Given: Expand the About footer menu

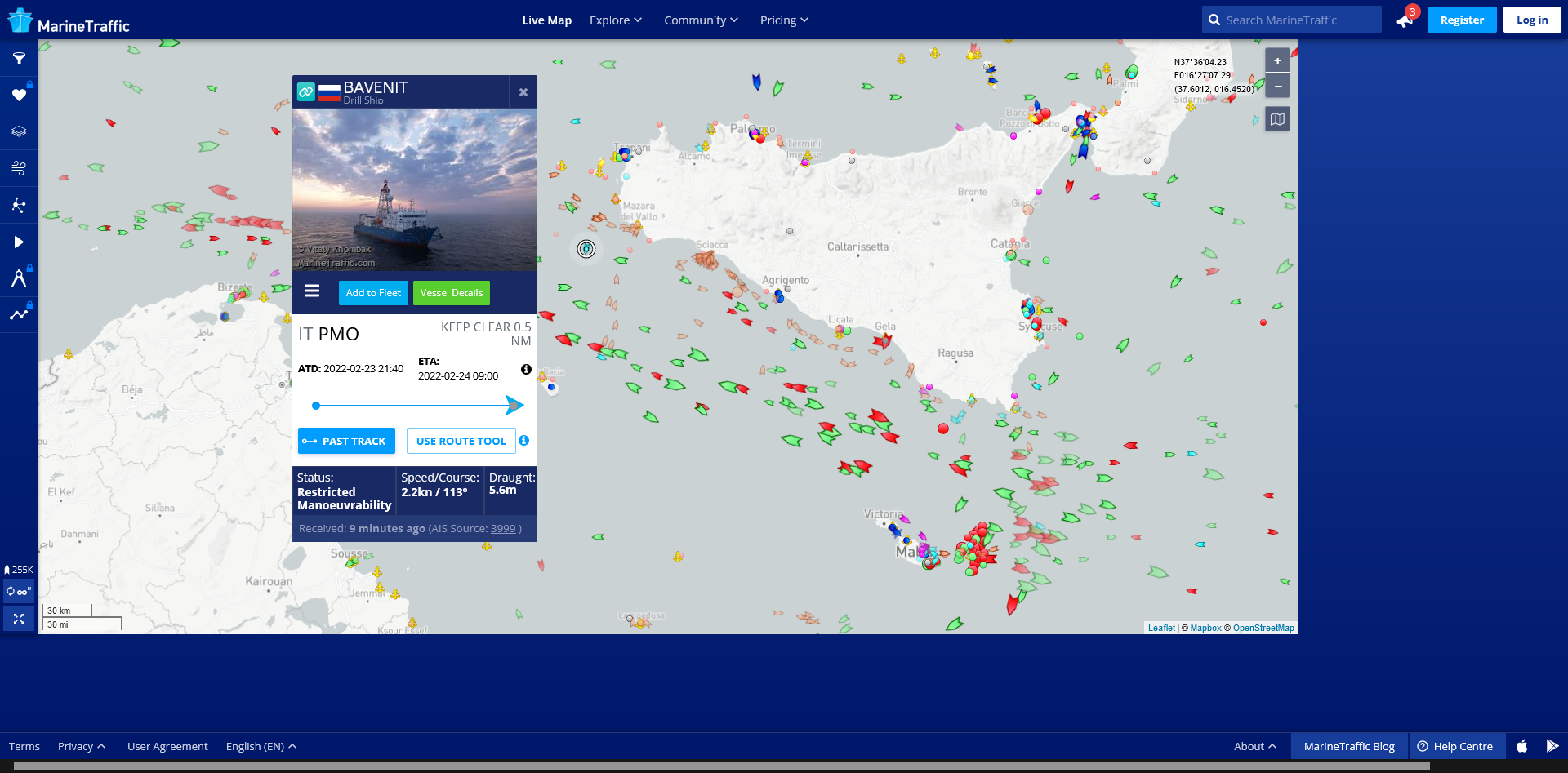Looking at the screenshot, I should (1255, 746).
